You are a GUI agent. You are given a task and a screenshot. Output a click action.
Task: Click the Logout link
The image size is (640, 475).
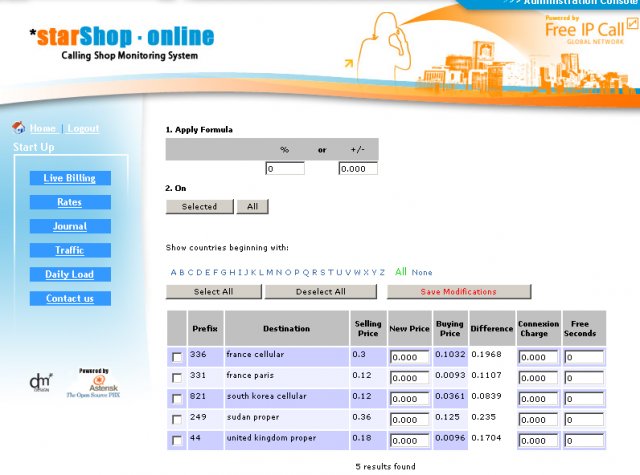point(83,129)
